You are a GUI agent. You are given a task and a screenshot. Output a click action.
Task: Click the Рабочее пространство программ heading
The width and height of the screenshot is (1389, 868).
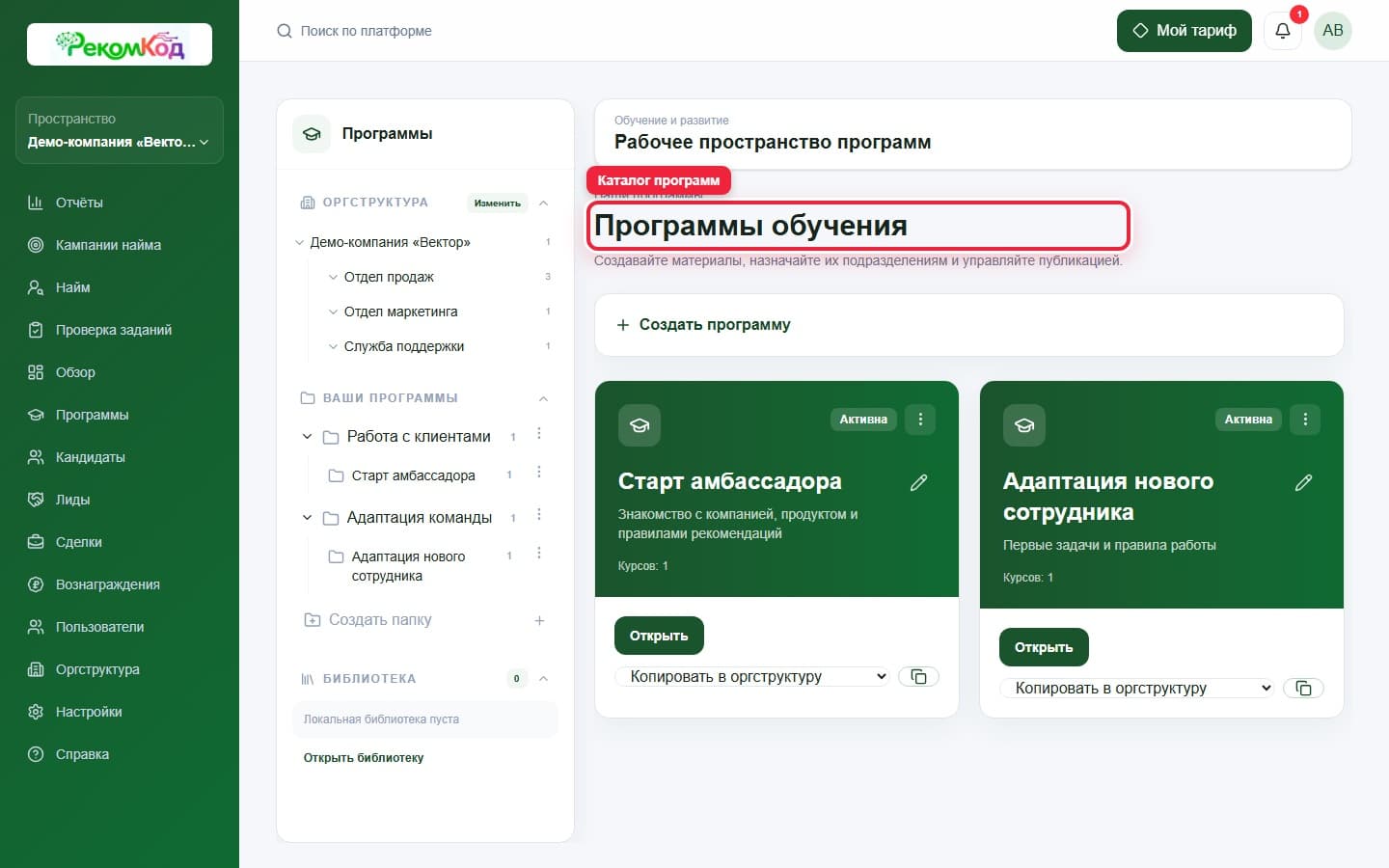point(773,142)
